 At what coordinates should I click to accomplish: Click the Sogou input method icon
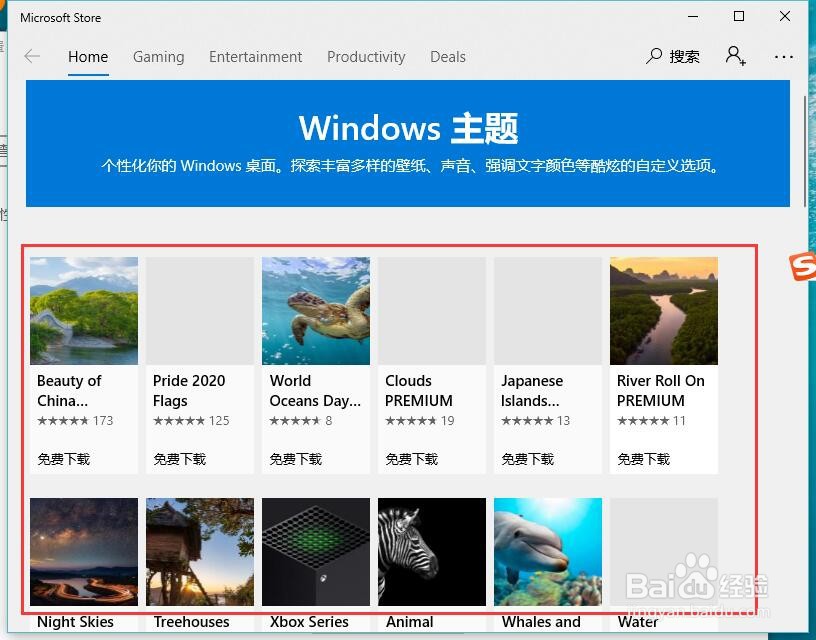coord(802,266)
